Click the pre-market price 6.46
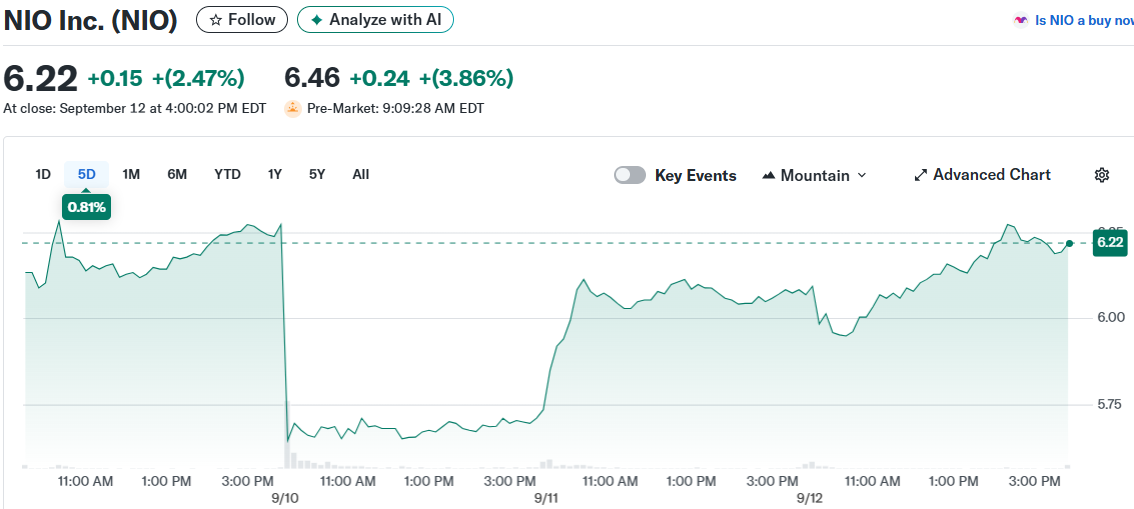The height and width of the screenshot is (509, 1134). click(x=312, y=77)
